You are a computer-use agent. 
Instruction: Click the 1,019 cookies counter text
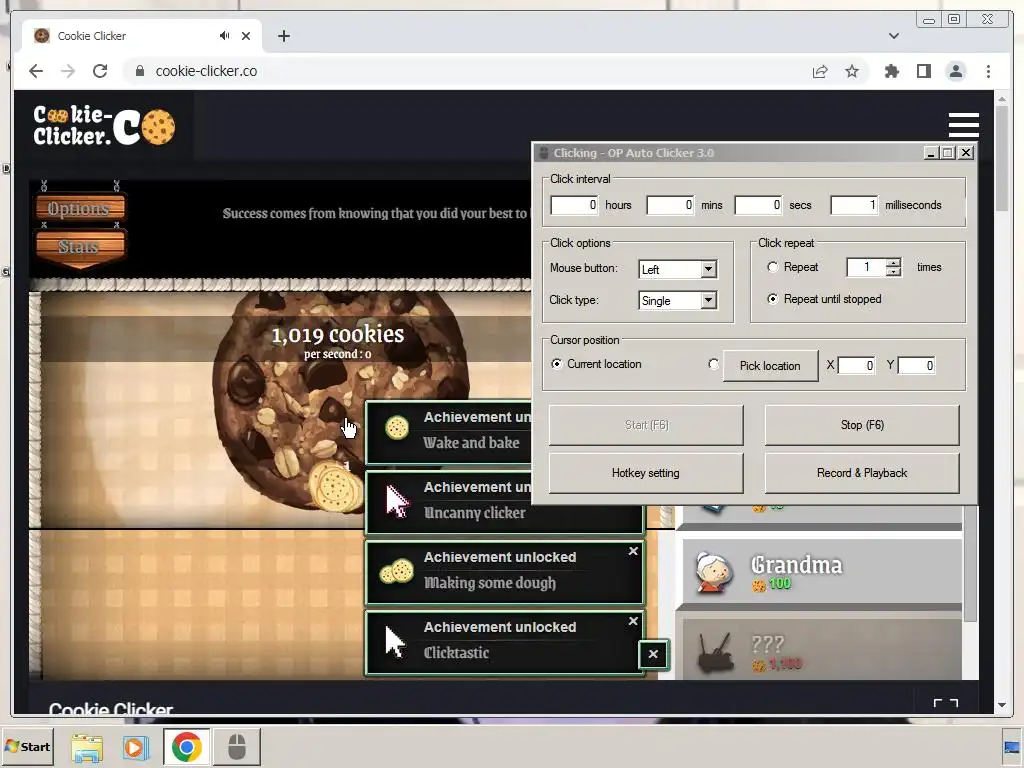[x=338, y=334]
